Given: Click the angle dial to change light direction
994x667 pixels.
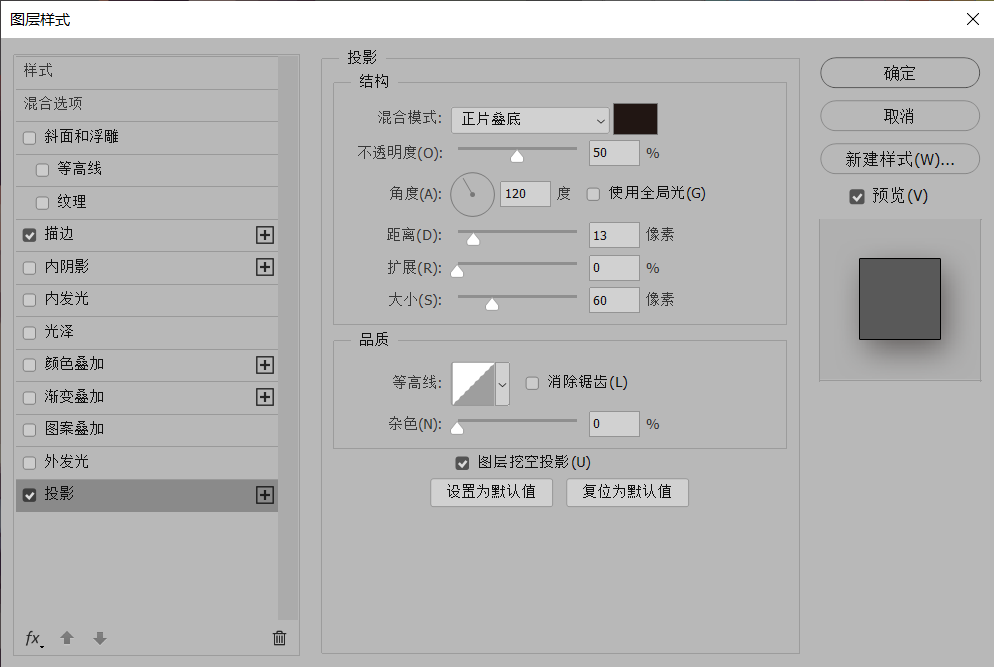Looking at the screenshot, I should pos(472,194).
